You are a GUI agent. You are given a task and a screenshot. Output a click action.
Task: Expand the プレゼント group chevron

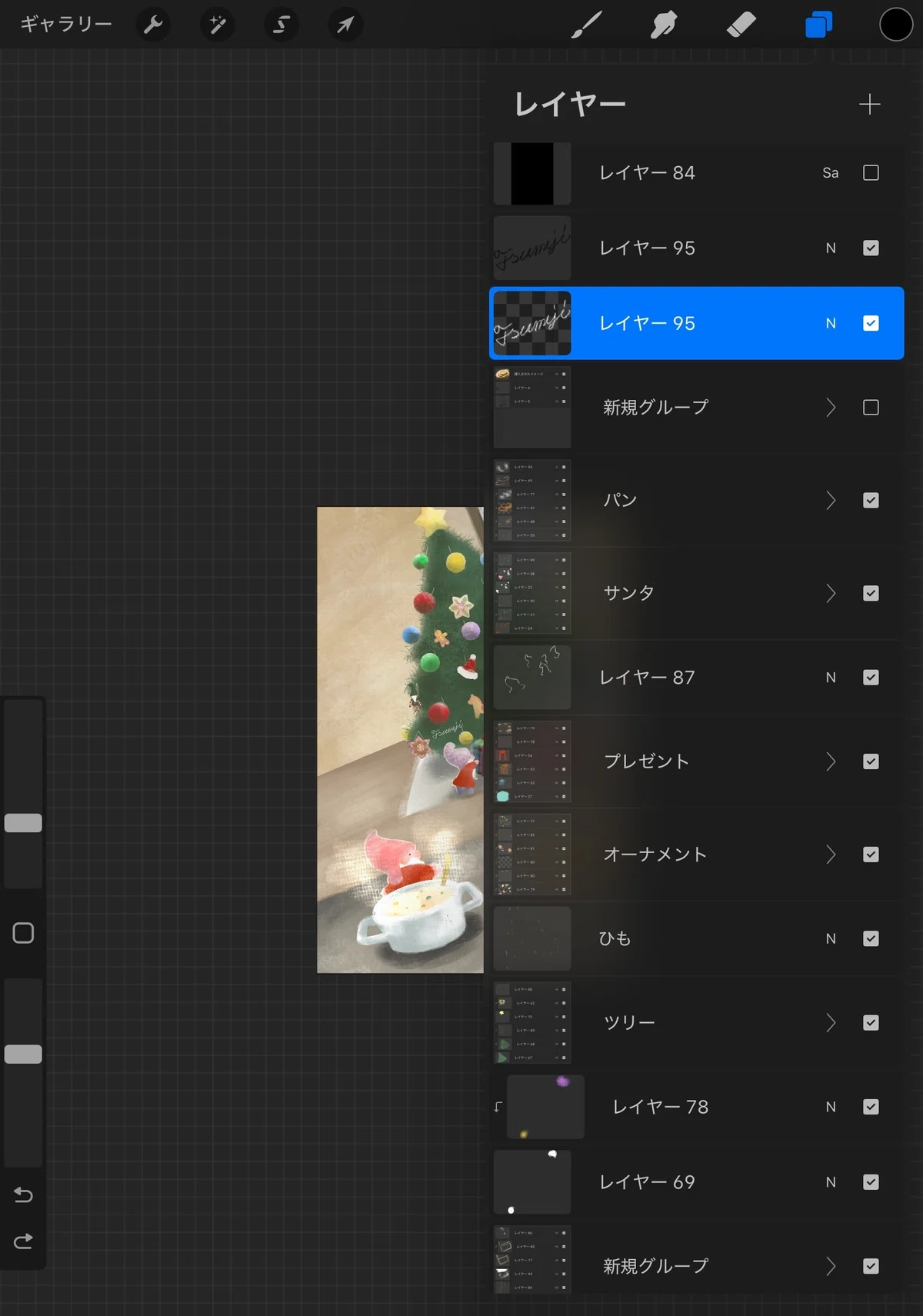pyautogui.click(x=831, y=761)
